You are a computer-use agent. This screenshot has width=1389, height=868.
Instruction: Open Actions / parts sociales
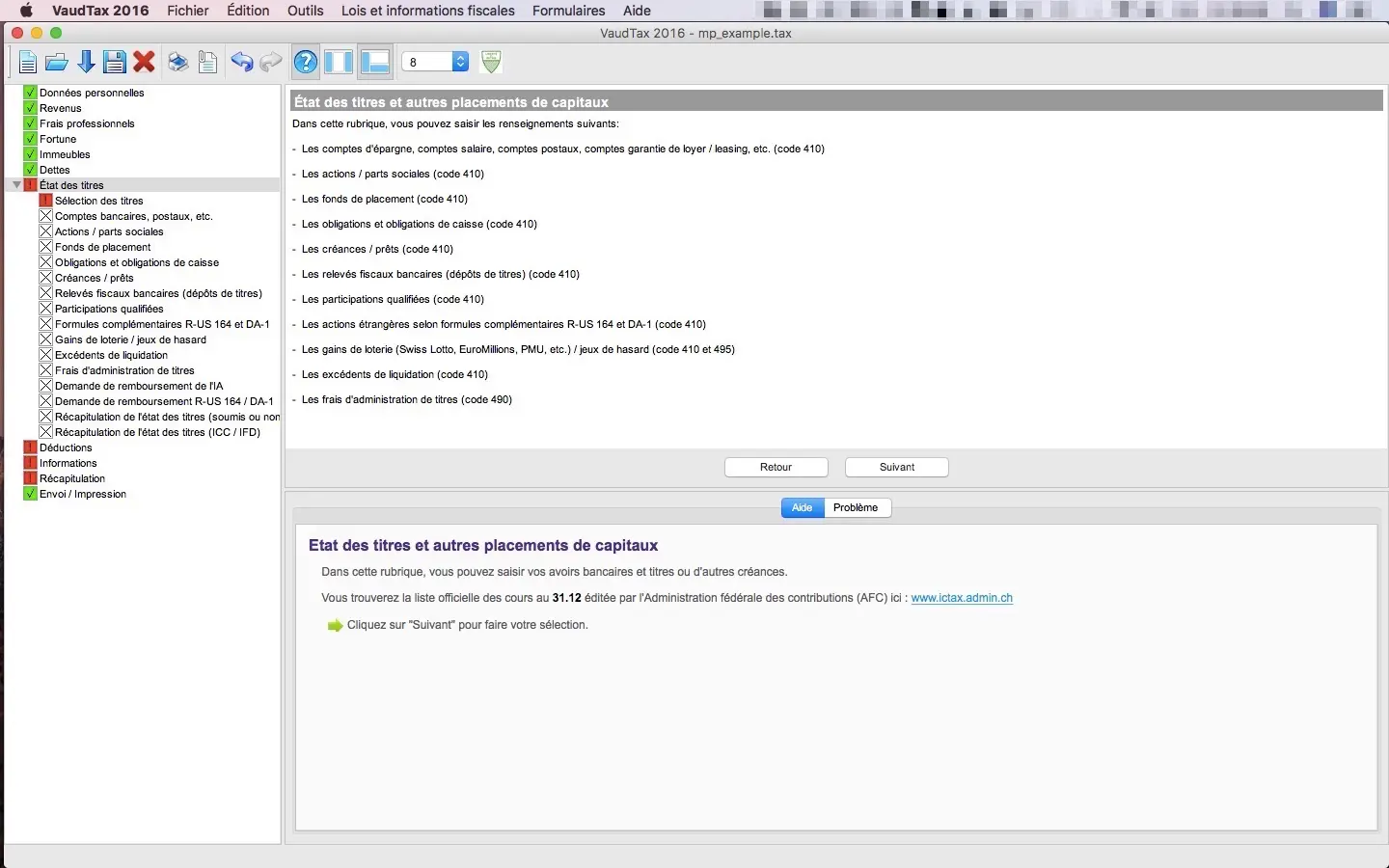(x=109, y=231)
